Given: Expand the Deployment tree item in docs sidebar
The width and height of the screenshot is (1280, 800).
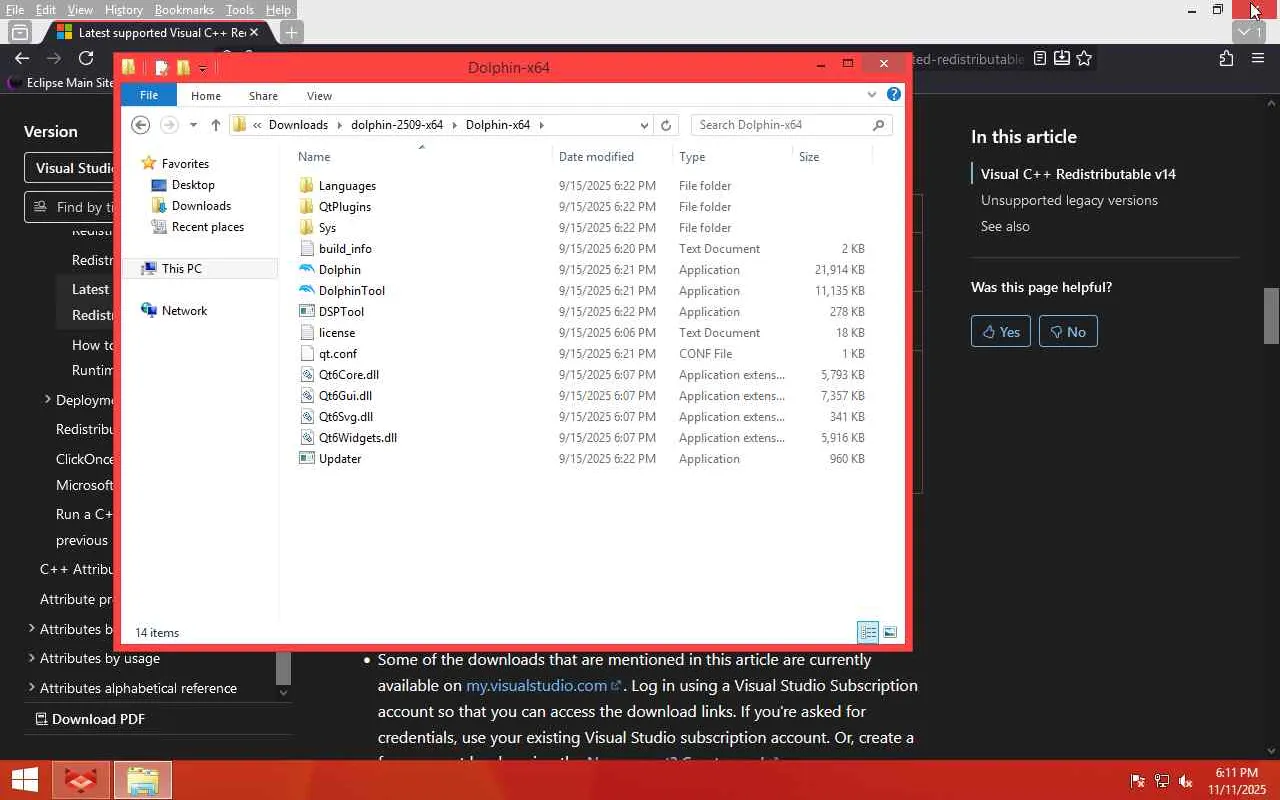Looking at the screenshot, I should pos(47,400).
